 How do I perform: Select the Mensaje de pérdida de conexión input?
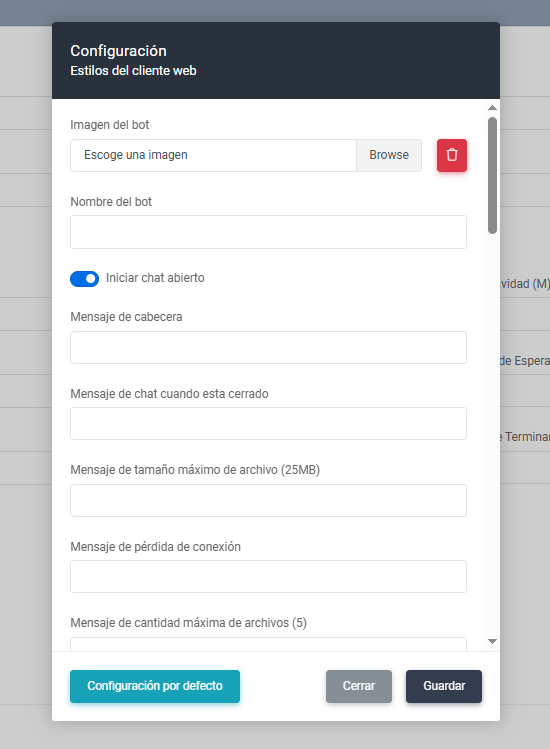coord(268,577)
